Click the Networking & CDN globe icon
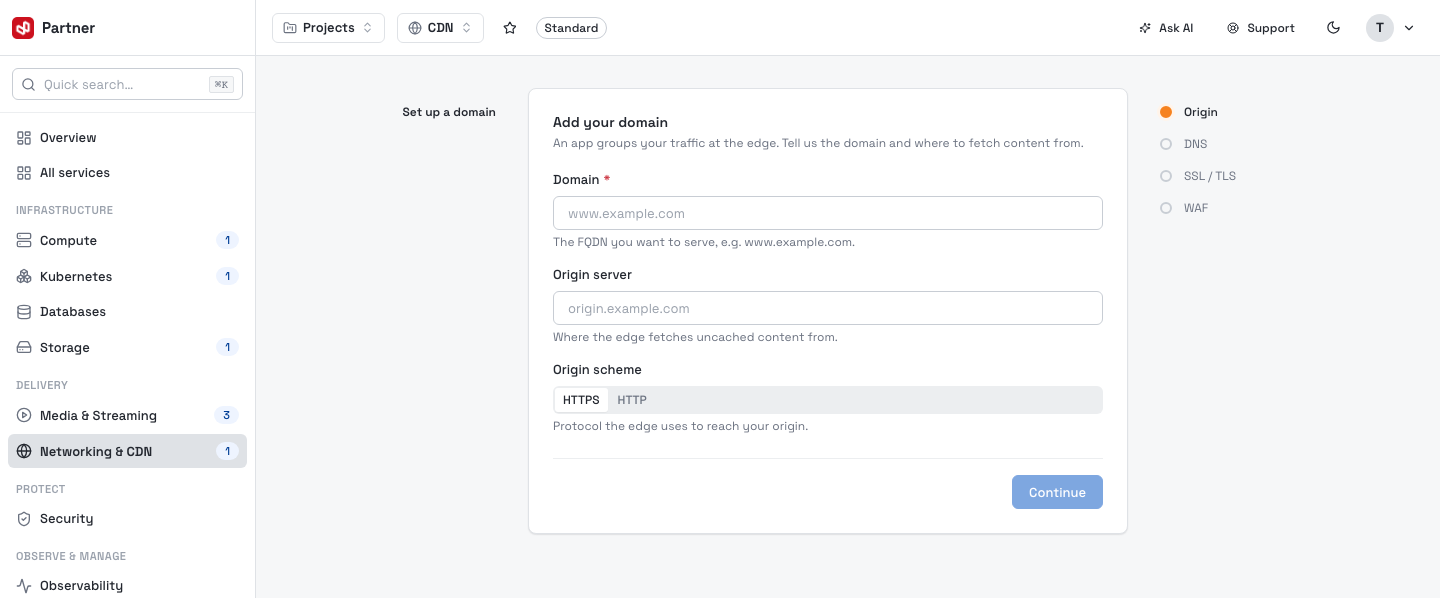The width and height of the screenshot is (1440, 598). [24, 452]
